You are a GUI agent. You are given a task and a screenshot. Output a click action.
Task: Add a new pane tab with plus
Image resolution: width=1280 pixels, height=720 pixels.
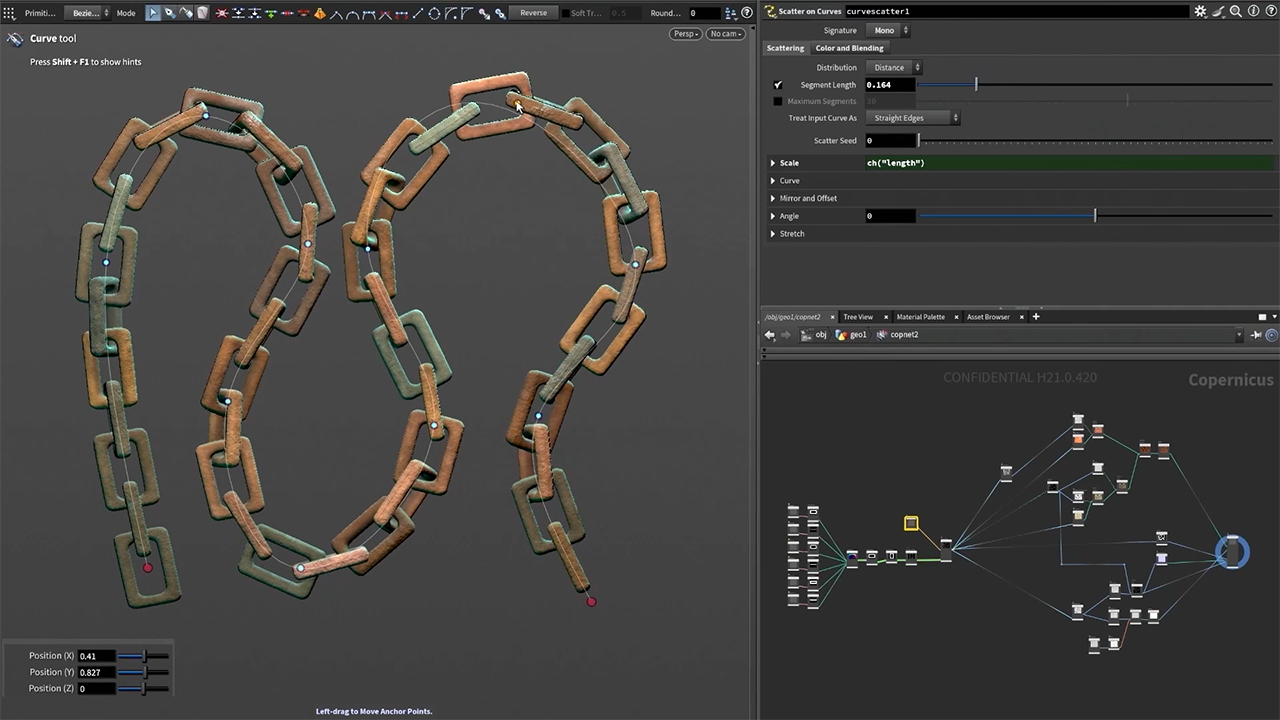point(1036,317)
